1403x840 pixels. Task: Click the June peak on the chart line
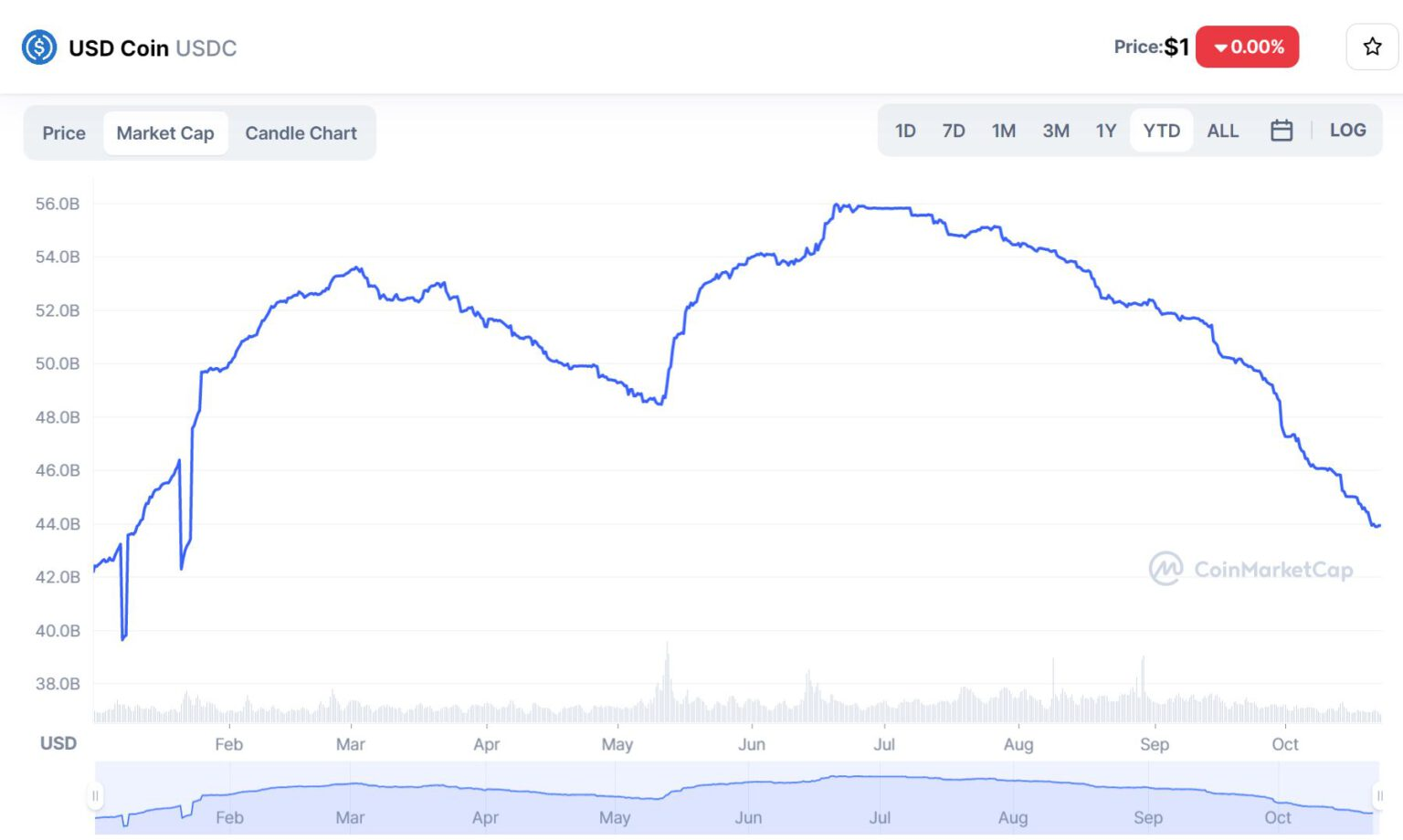point(837,206)
